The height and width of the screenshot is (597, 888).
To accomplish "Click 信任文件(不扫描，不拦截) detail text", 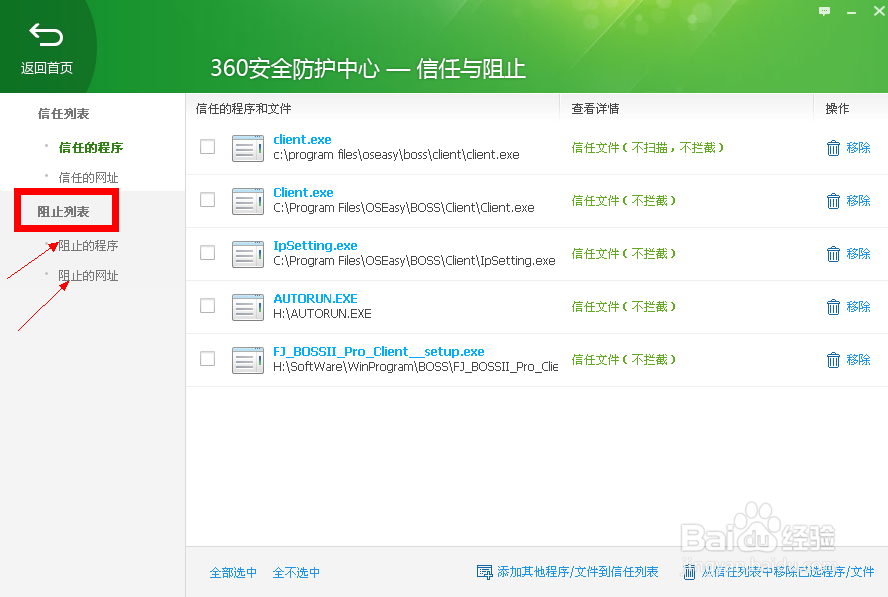I will [x=647, y=148].
